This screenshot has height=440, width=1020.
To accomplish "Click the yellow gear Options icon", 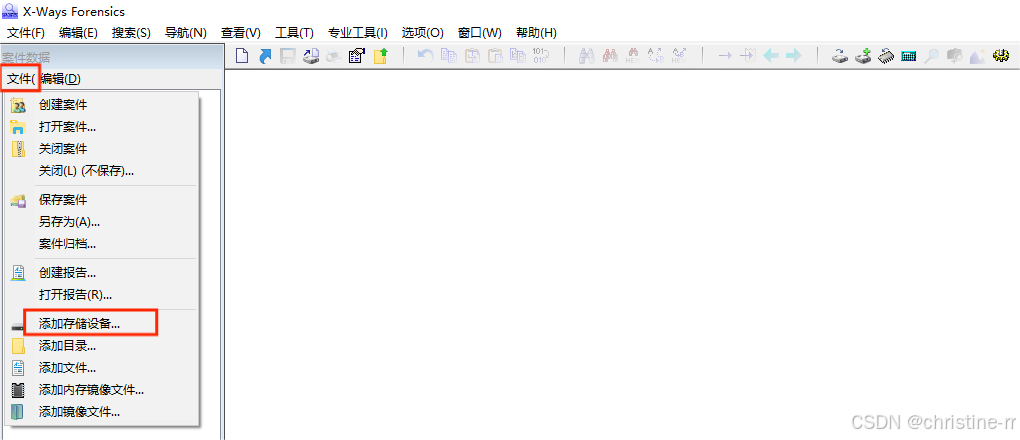I will click(1000, 56).
